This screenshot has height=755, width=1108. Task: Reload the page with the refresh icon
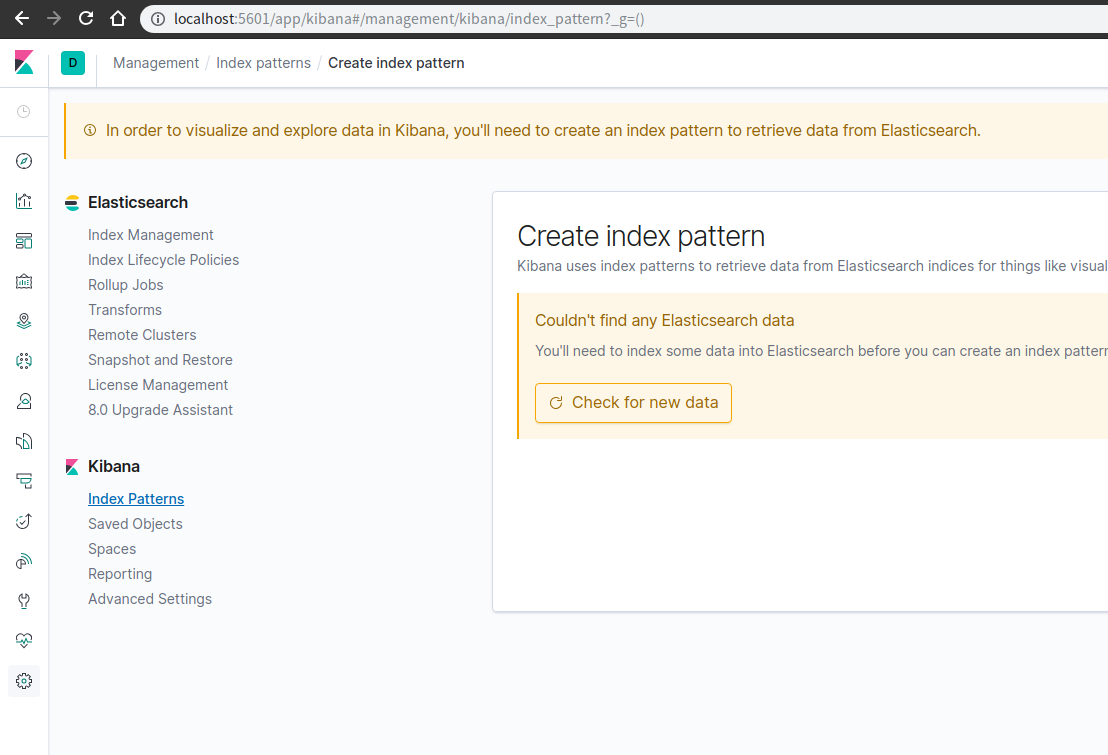coord(86,18)
